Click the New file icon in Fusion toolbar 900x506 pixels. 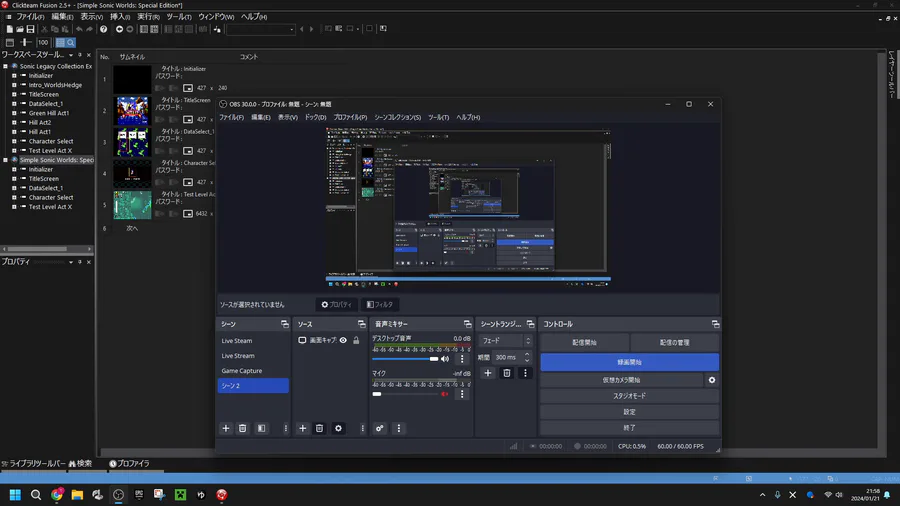(x=9, y=29)
